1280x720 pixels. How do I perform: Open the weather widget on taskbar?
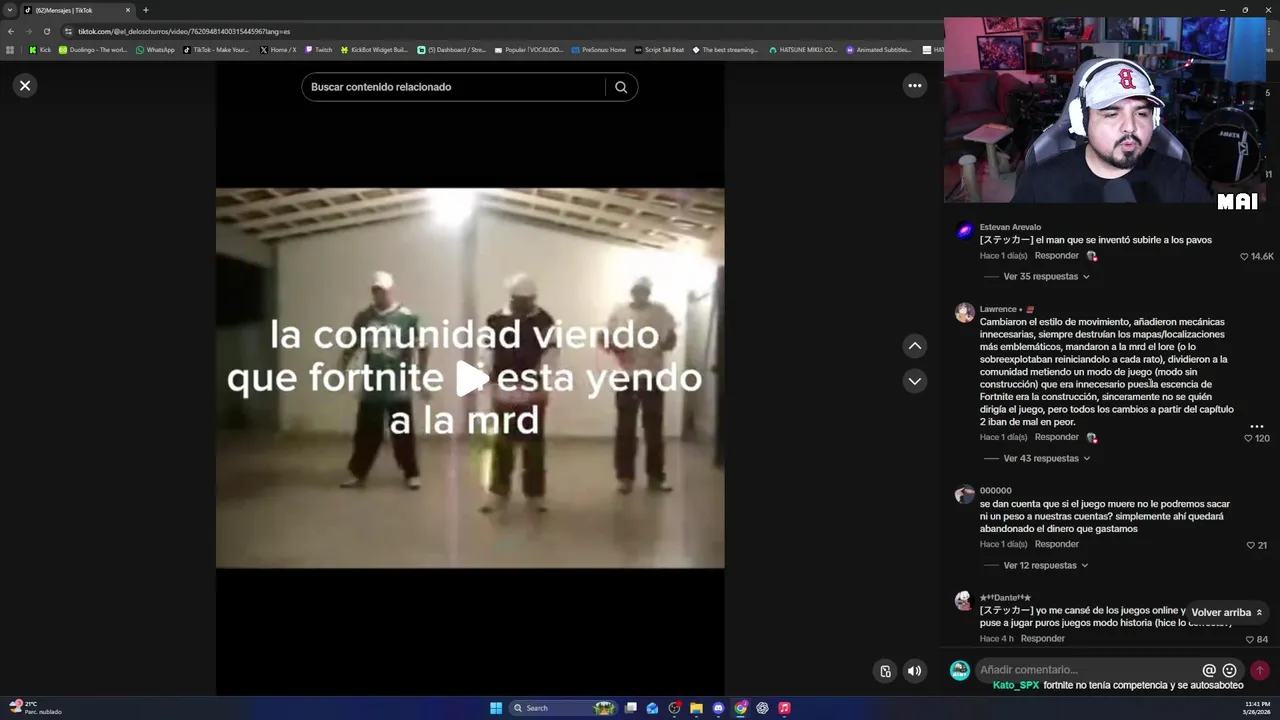[35, 708]
